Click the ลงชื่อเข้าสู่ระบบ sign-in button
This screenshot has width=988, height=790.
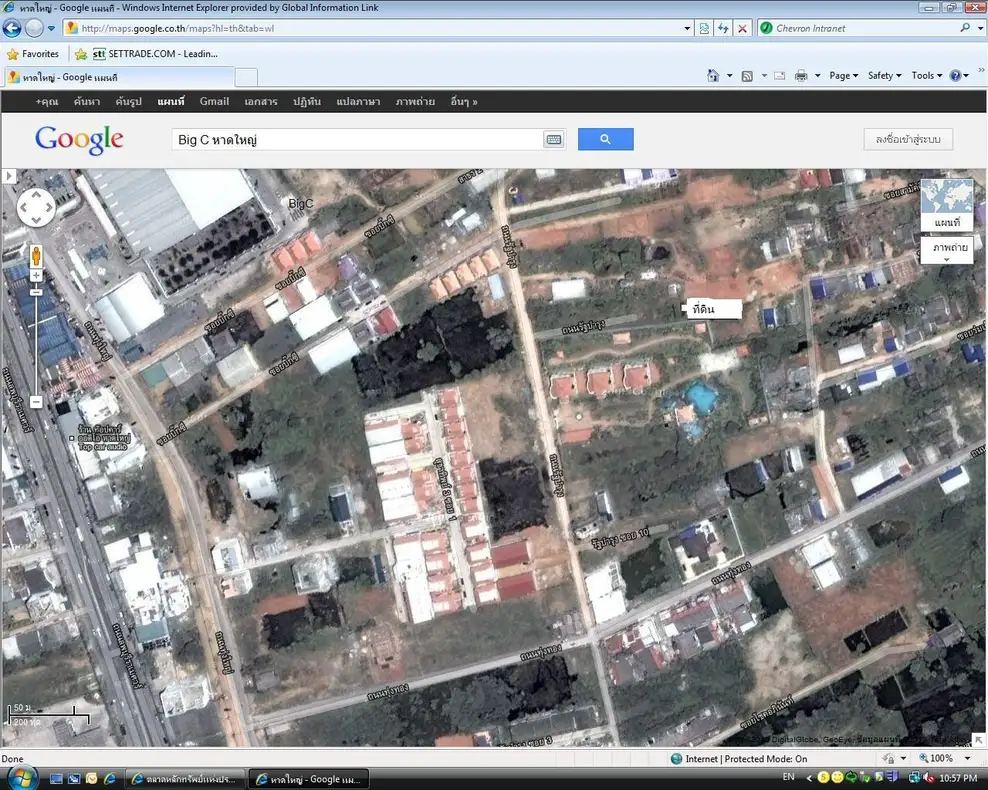pos(908,139)
